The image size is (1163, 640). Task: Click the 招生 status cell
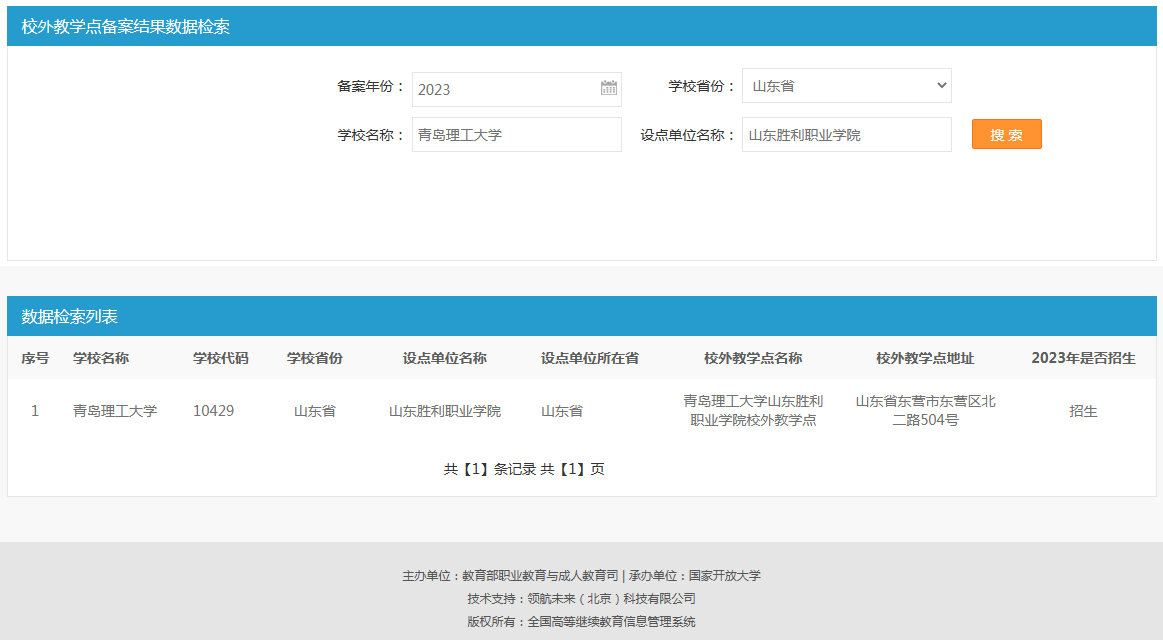[1083, 411]
